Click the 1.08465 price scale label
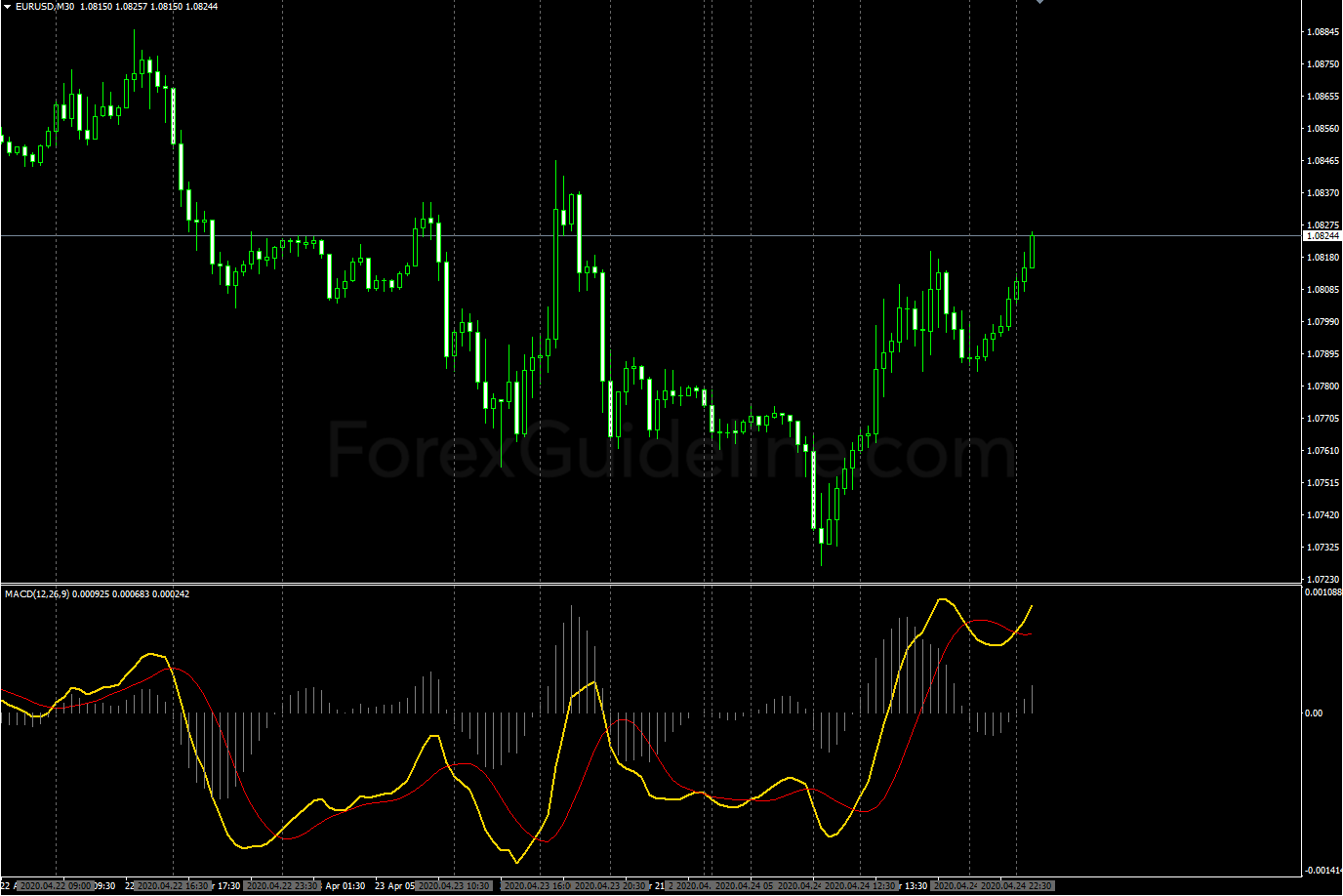 [1322, 160]
